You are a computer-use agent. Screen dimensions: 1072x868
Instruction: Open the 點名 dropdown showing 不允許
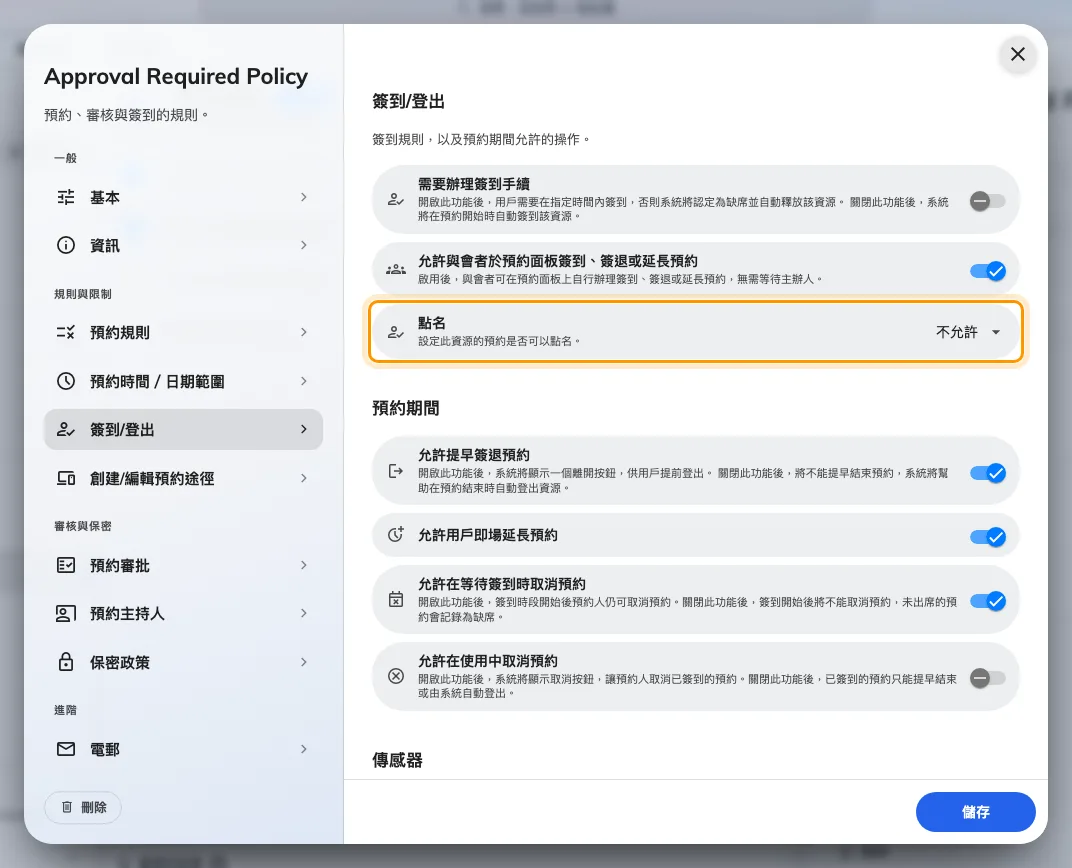(969, 332)
